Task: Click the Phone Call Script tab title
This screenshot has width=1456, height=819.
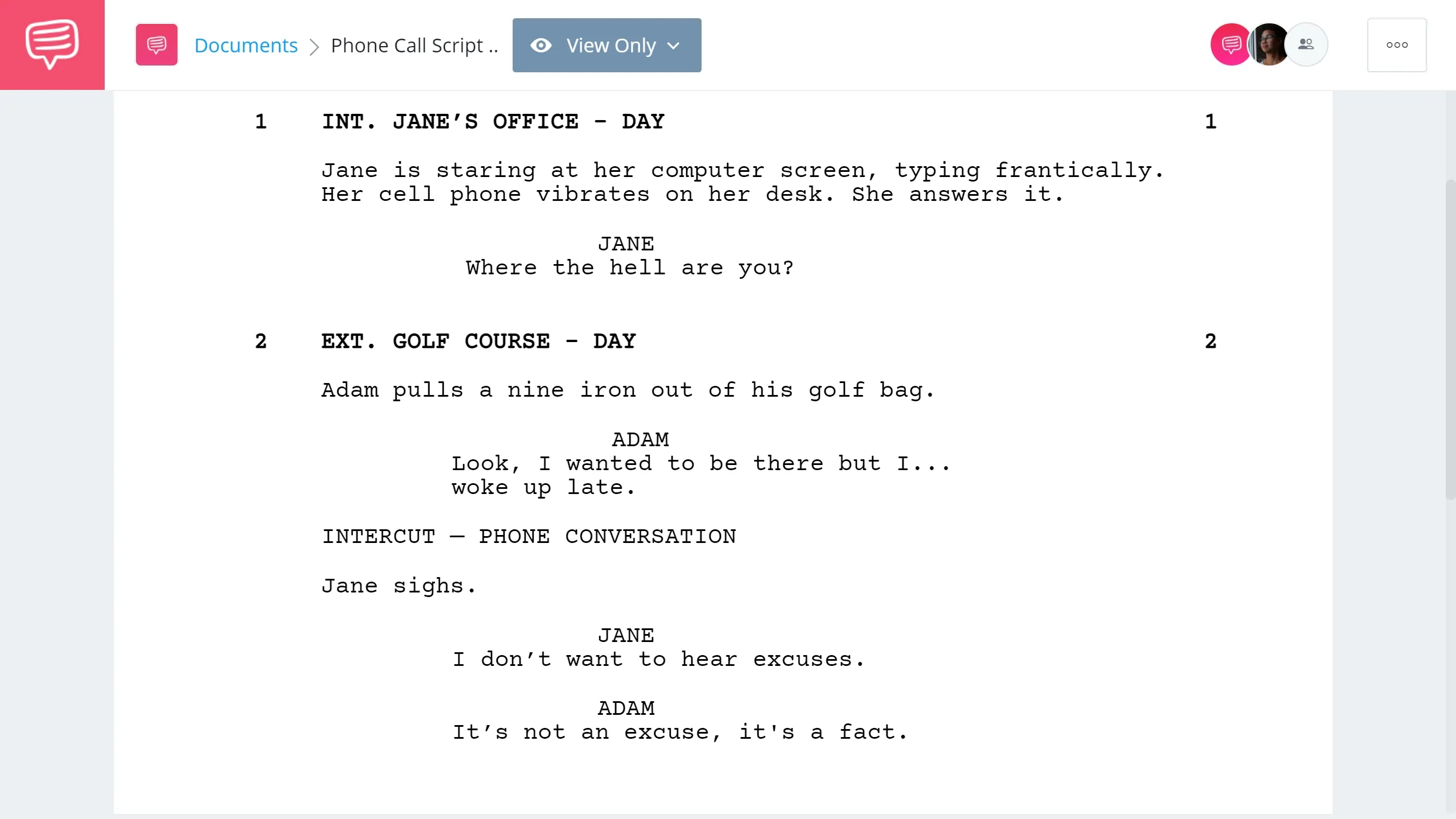Action: [415, 45]
